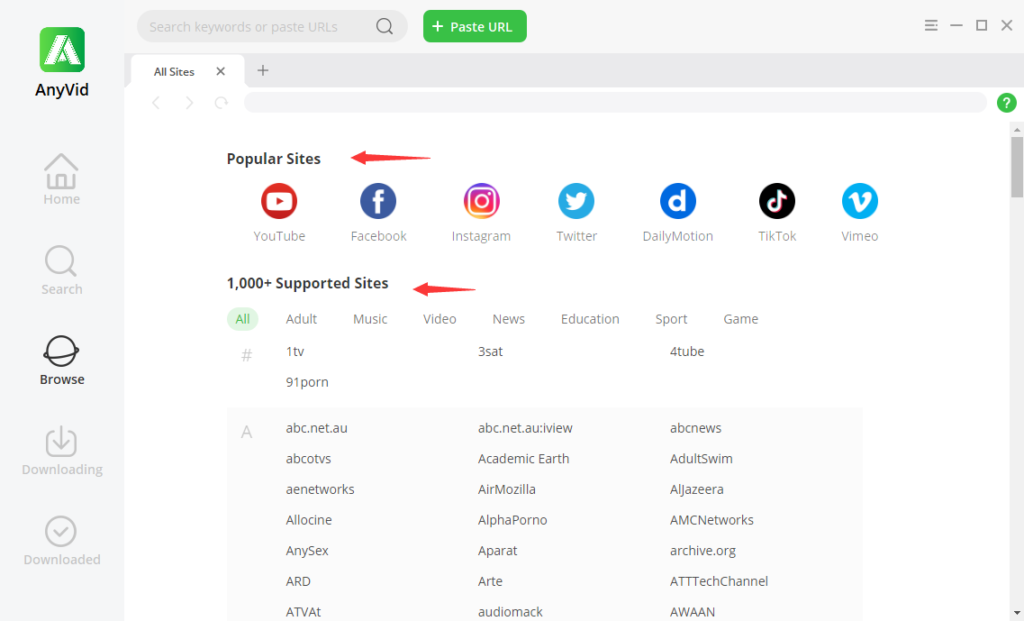
Task: Click the green help question mark icon
Action: (x=1006, y=103)
